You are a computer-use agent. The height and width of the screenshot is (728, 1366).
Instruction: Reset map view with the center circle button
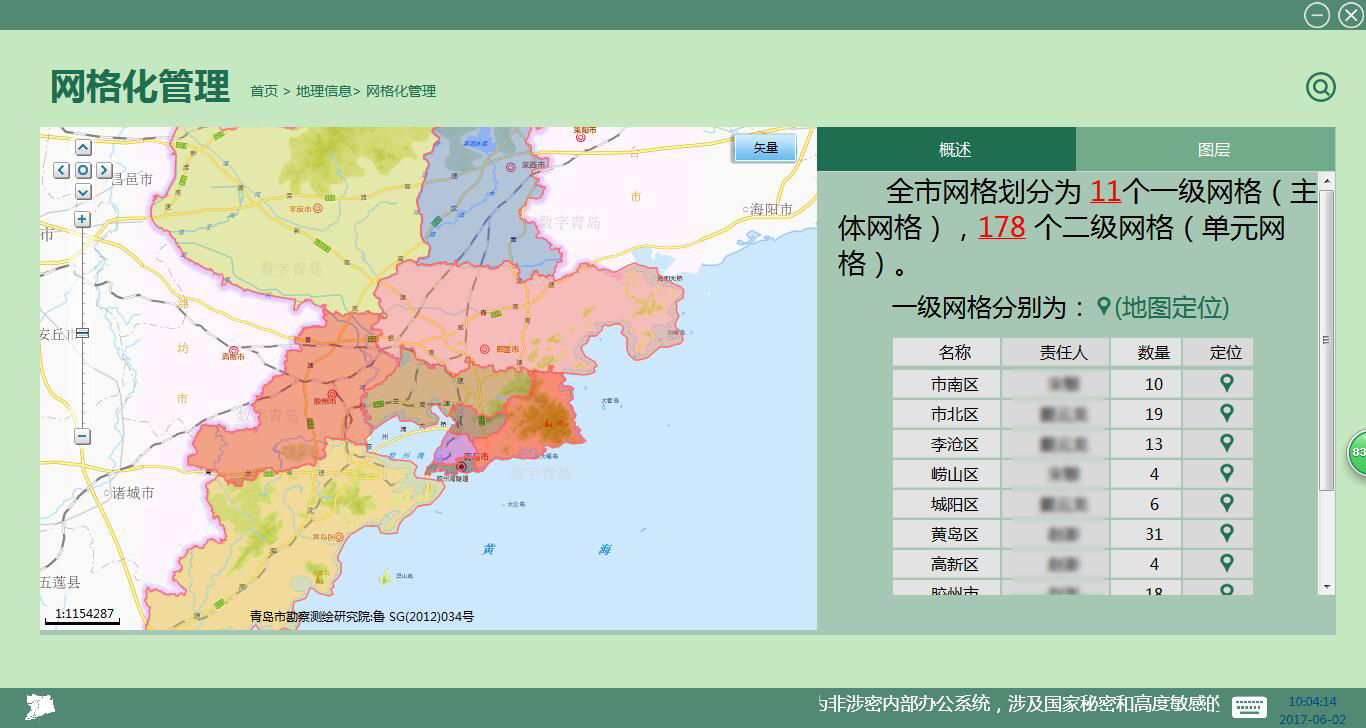coord(83,170)
